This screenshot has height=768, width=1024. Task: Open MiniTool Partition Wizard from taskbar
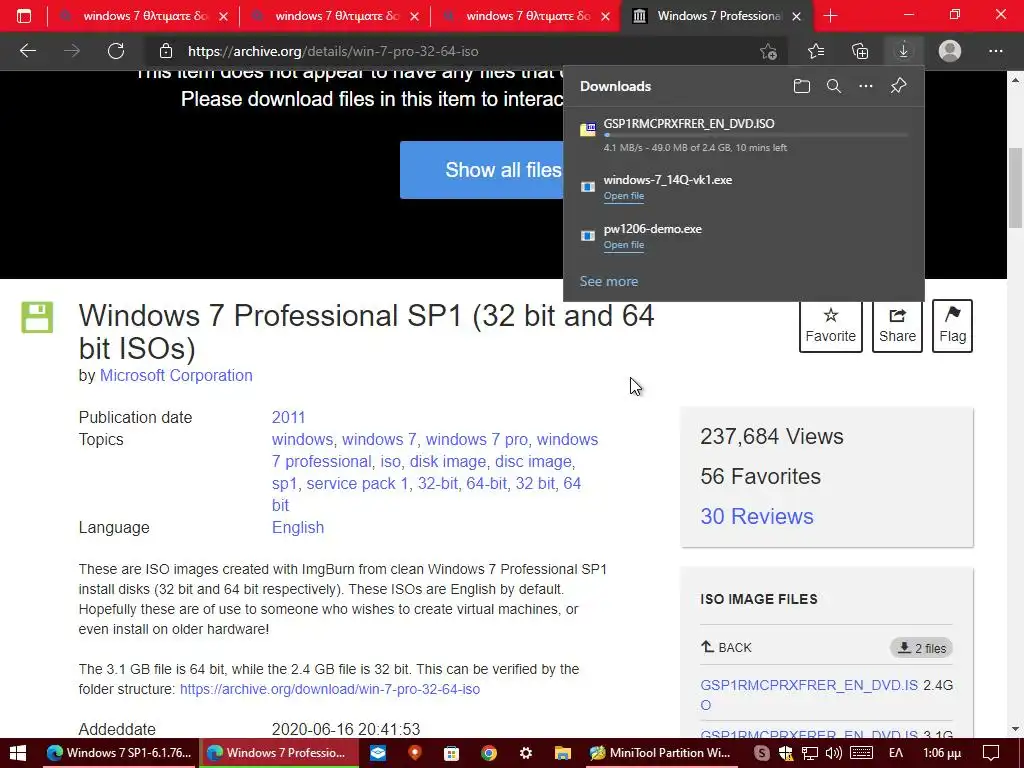(660, 753)
